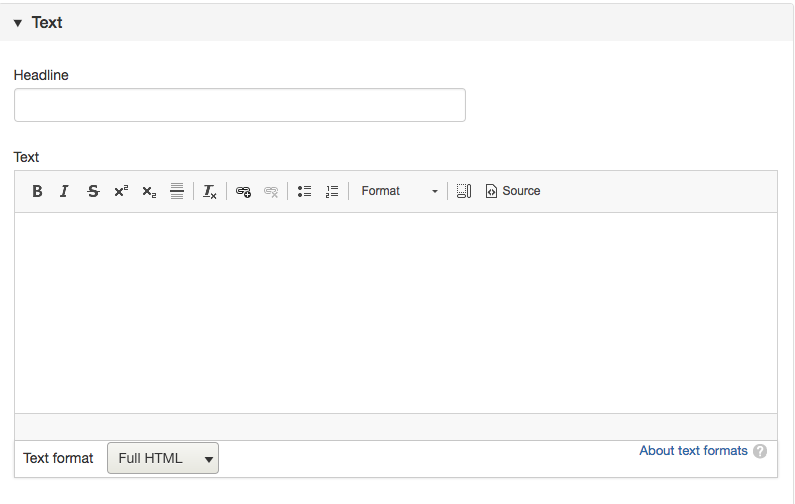795x504 pixels.
Task: Switch editor to Source view
Action: [x=512, y=191]
